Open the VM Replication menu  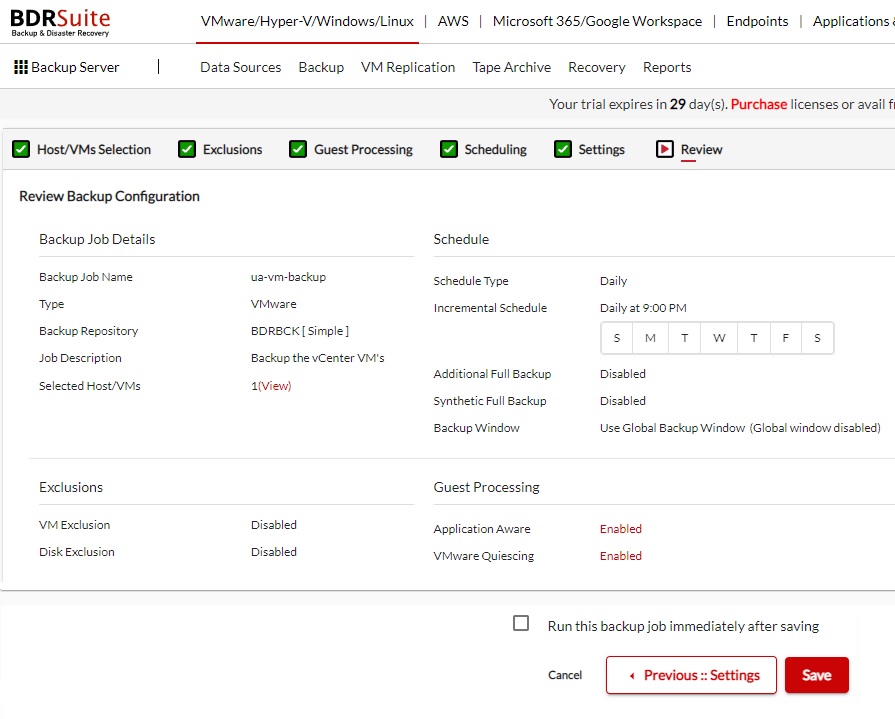click(x=408, y=67)
